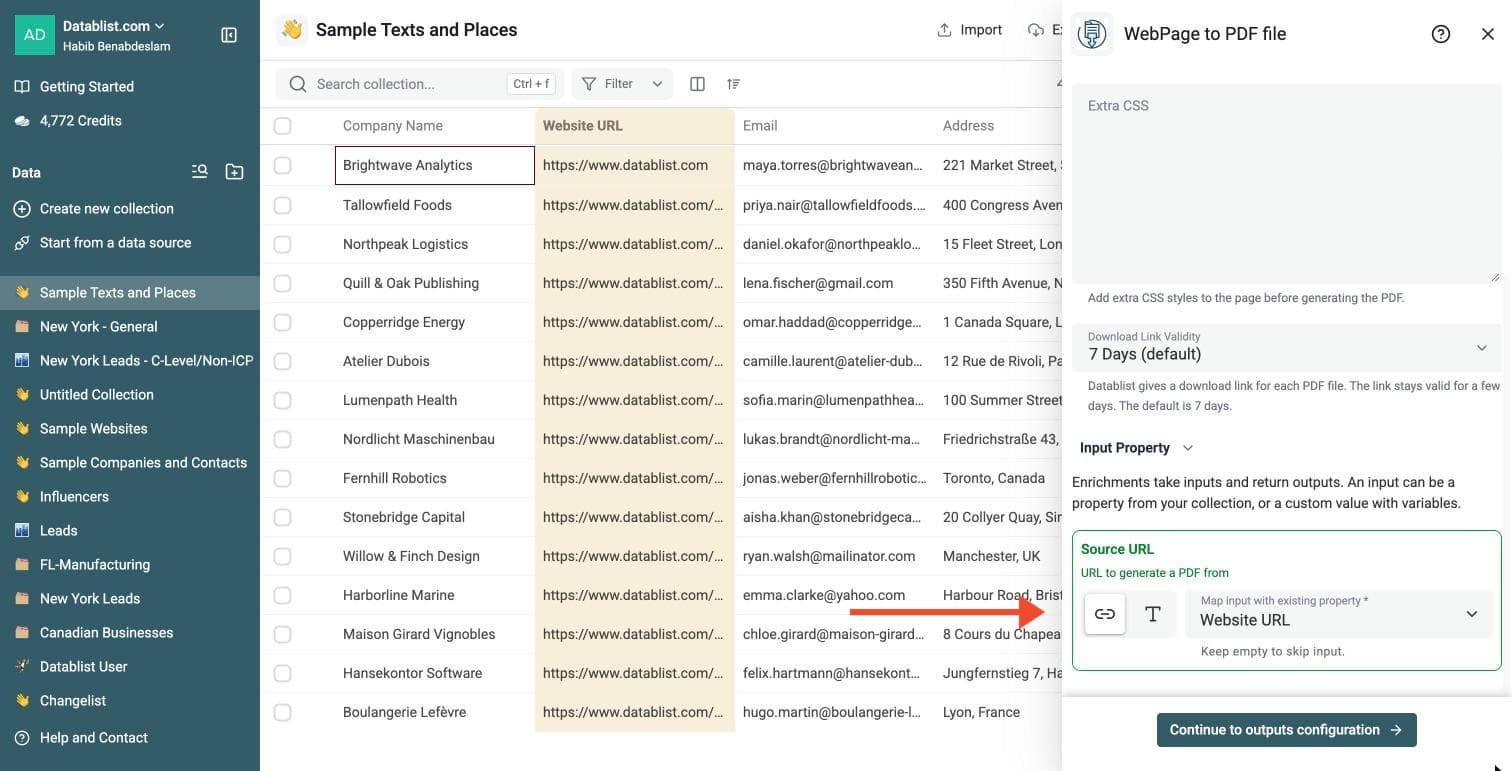This screenshot has height=771, width=1512.
Task: Check the Fernhill Robotics row checkbox
Action: (283, 478)
